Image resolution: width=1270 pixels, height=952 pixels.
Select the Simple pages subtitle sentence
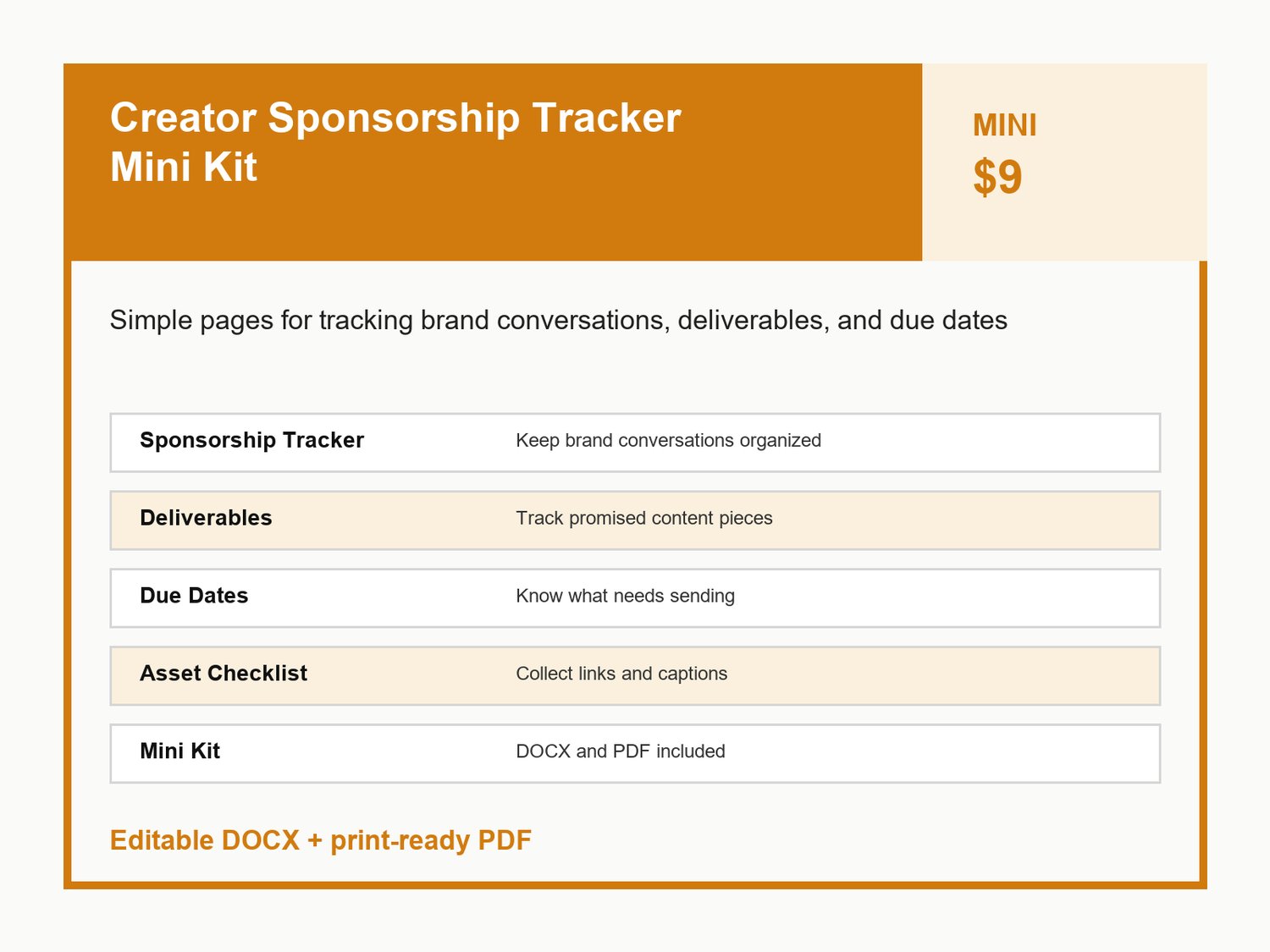559,321
